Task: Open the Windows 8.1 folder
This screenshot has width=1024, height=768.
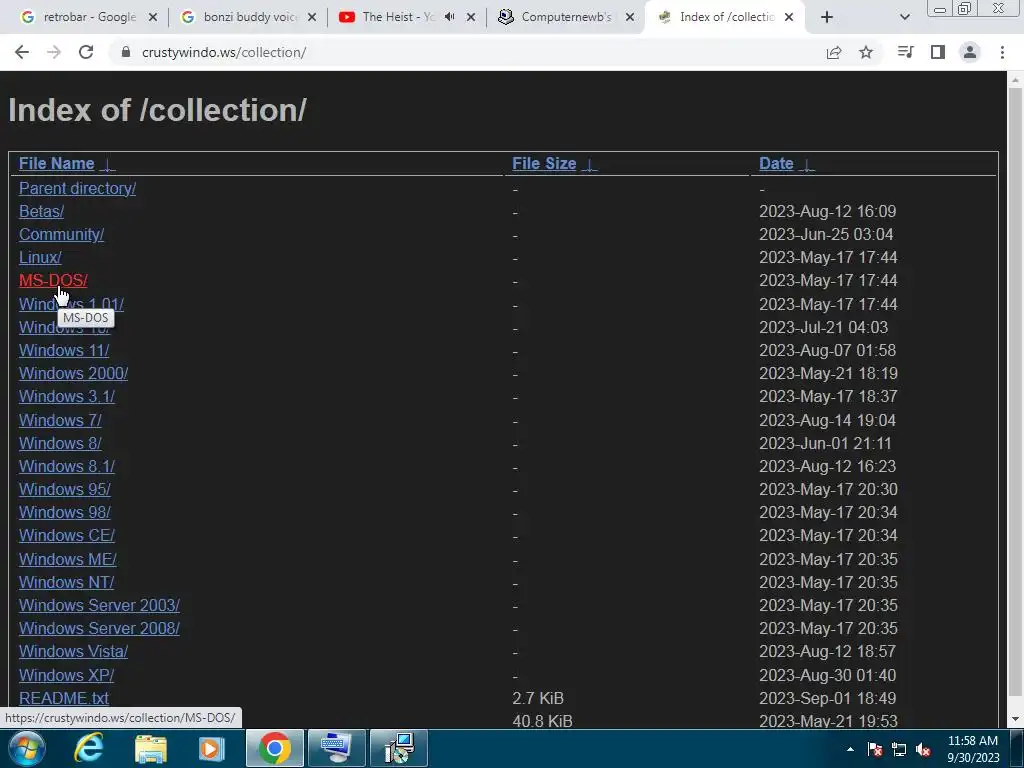Action: point(67,466)
